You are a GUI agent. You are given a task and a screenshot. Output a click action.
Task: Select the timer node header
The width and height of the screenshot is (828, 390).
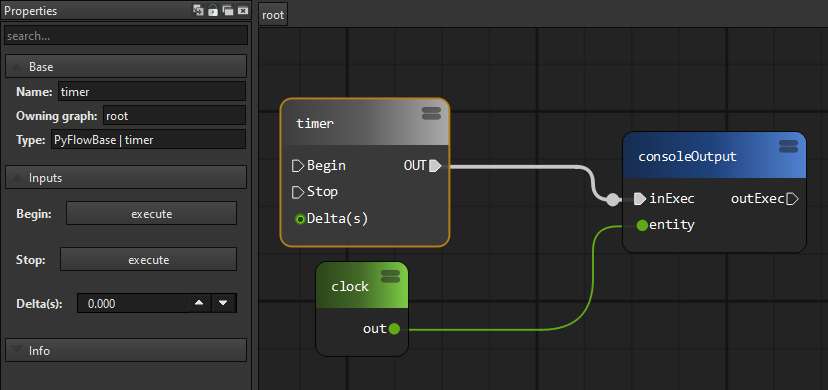(364, 123)
